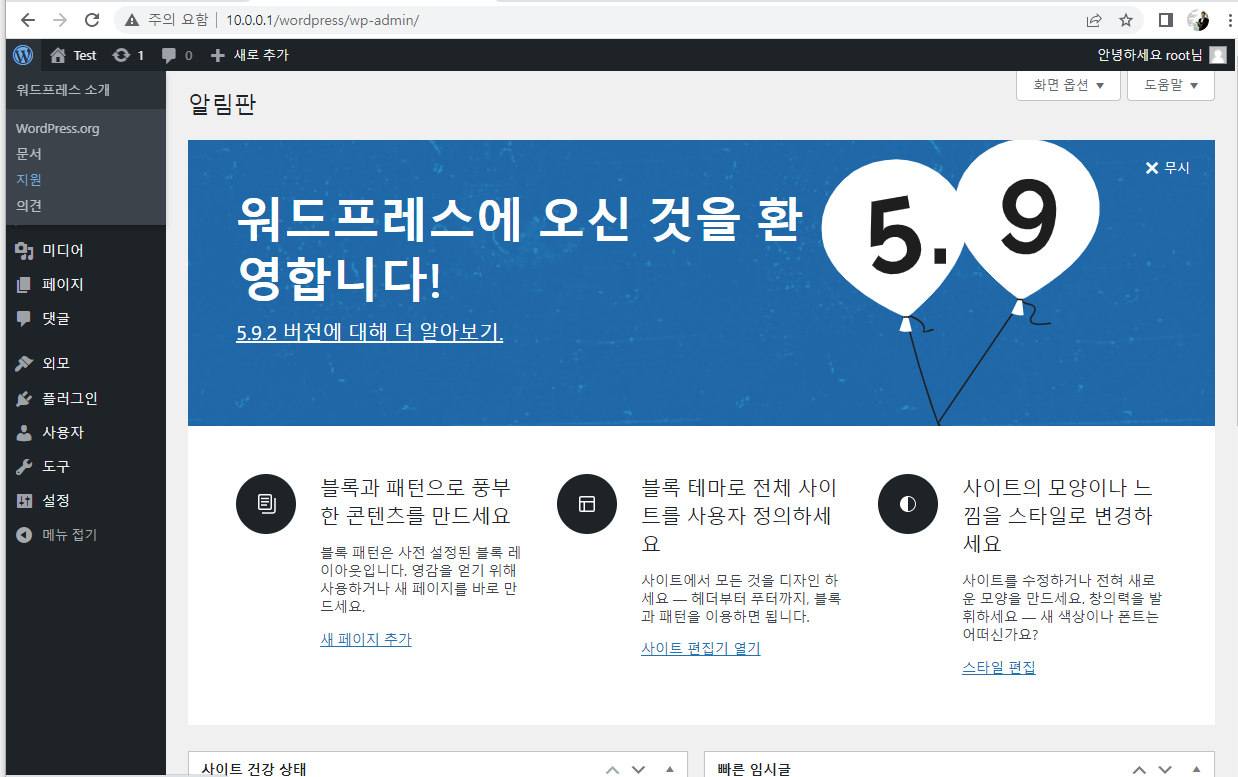Image resolution: width=1238 pixels, height=777 pixels.
Task: Click the styles half-circle round icon
Action: click(908, 504)
